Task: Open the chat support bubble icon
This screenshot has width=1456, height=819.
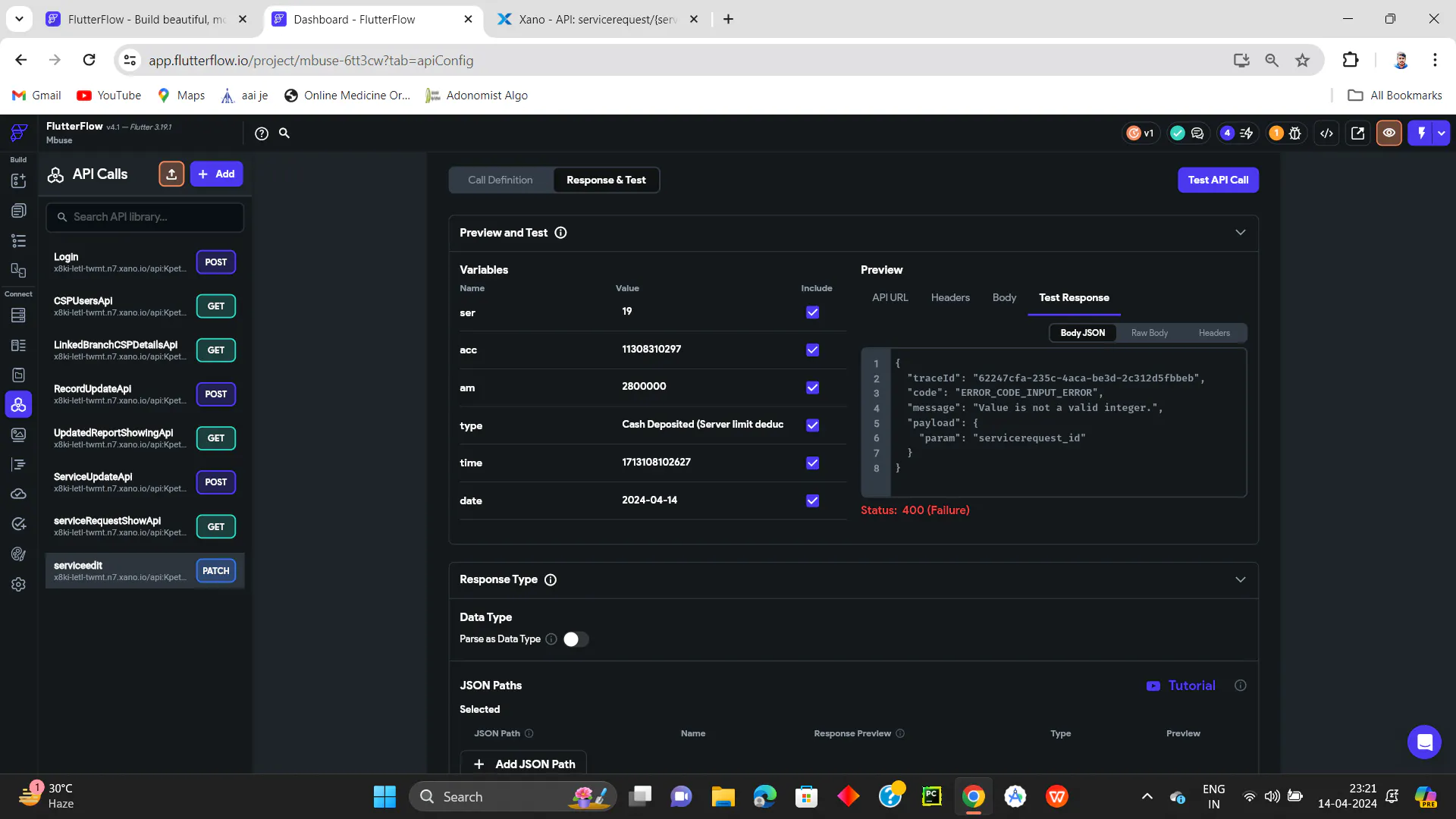Action: pyautogui.click(x=1424, y=742)
